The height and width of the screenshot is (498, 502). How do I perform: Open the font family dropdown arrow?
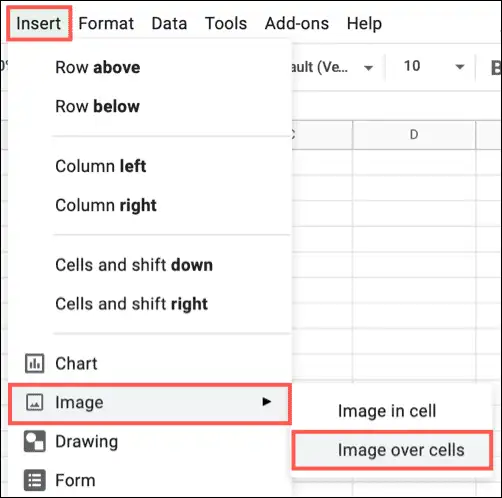click(368, 68)
